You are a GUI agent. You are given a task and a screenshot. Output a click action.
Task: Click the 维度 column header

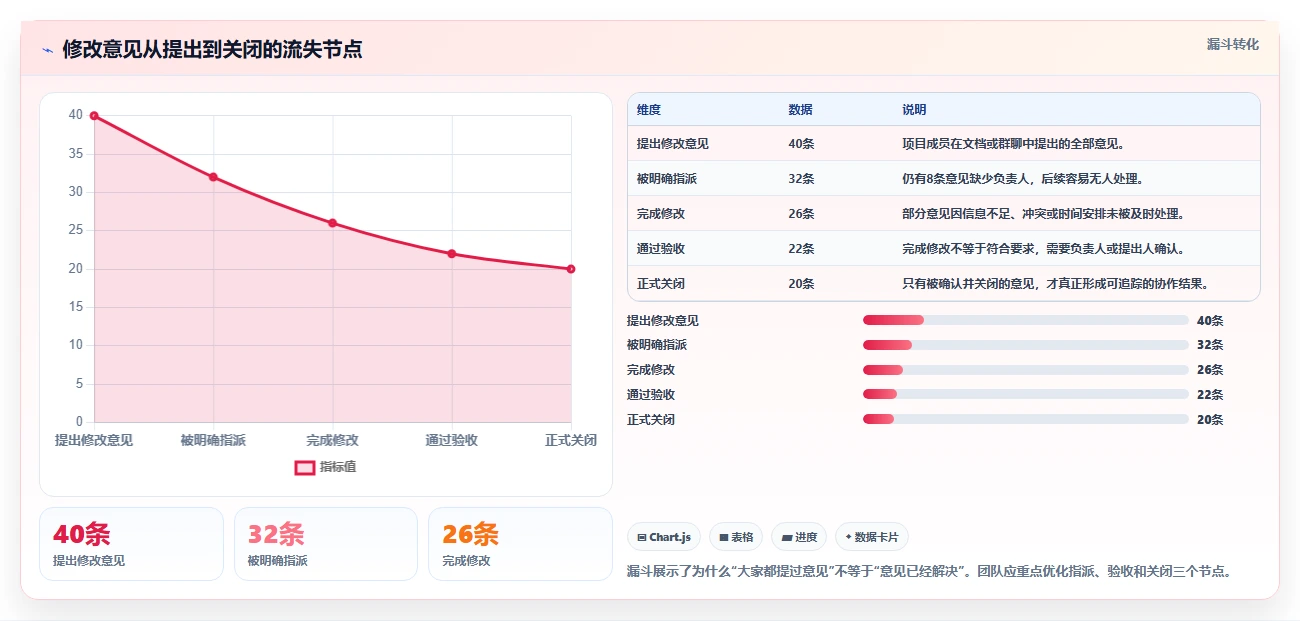[649, 110]
